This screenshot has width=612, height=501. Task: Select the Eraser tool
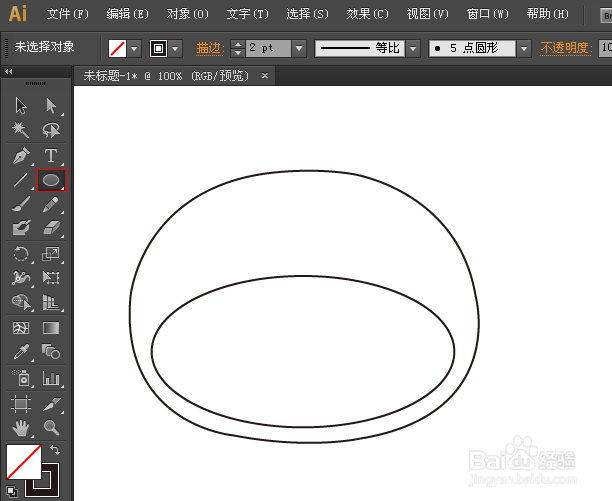(51, 228)
